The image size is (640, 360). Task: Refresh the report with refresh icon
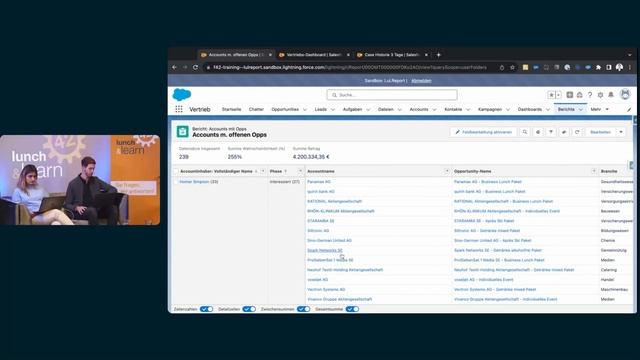pyautogui.click(x=577, y=132)
